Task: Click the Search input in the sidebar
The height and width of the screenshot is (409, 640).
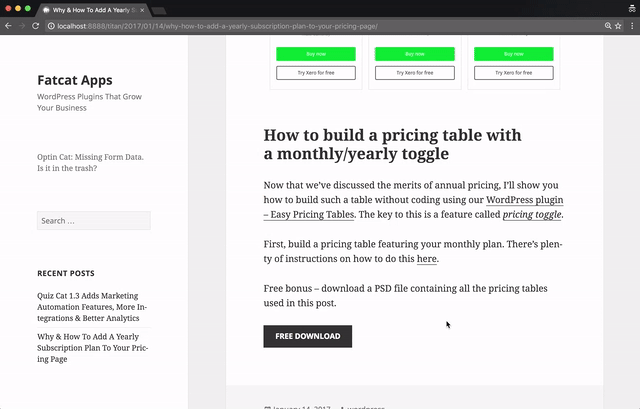Action: click(x=93, y=221)
